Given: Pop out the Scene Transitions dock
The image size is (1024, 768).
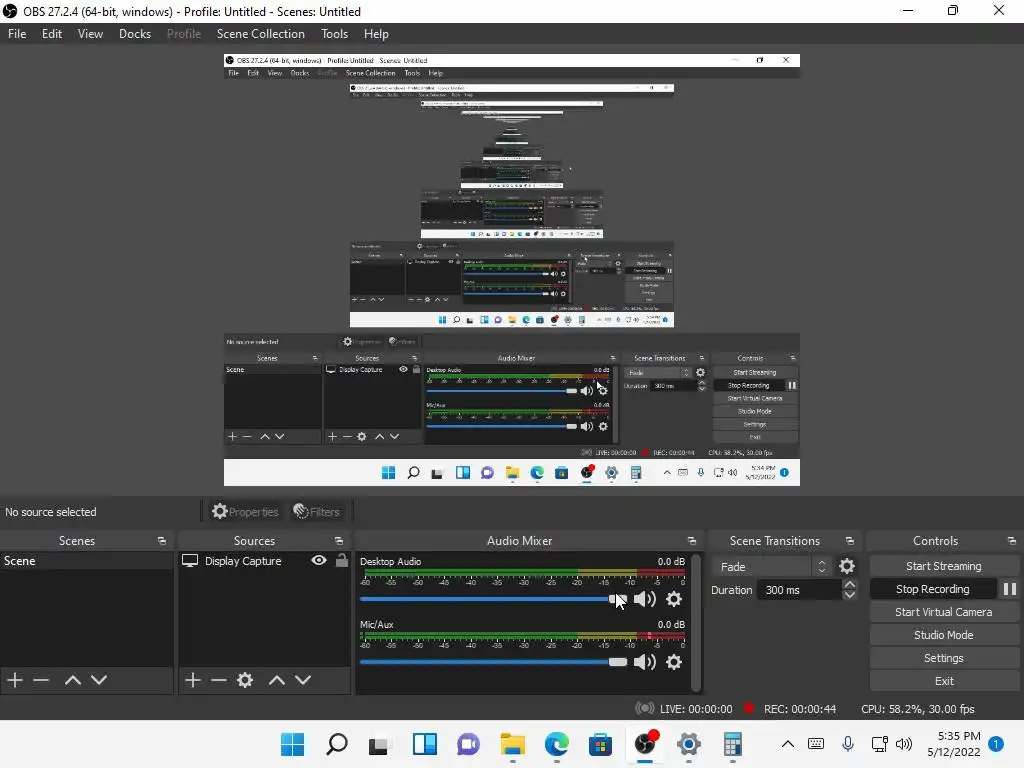Looking at the screenshot, I should tap(850, 541).
